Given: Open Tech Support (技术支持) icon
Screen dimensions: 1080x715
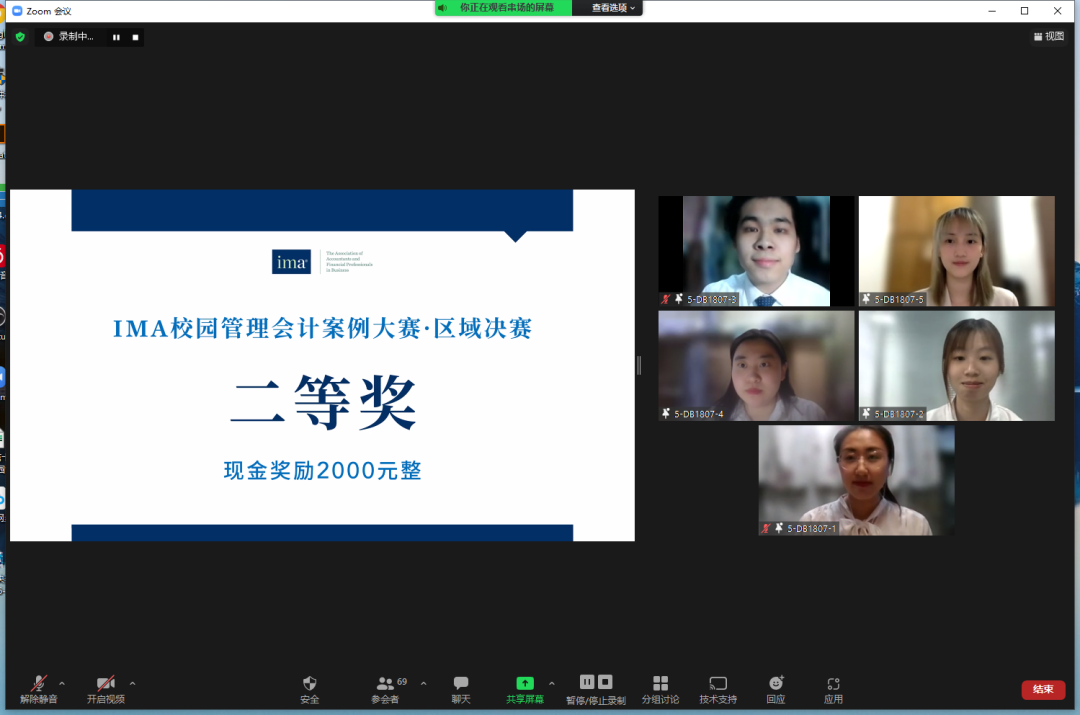Looking at the screenshot, I should tap(718, 683).
